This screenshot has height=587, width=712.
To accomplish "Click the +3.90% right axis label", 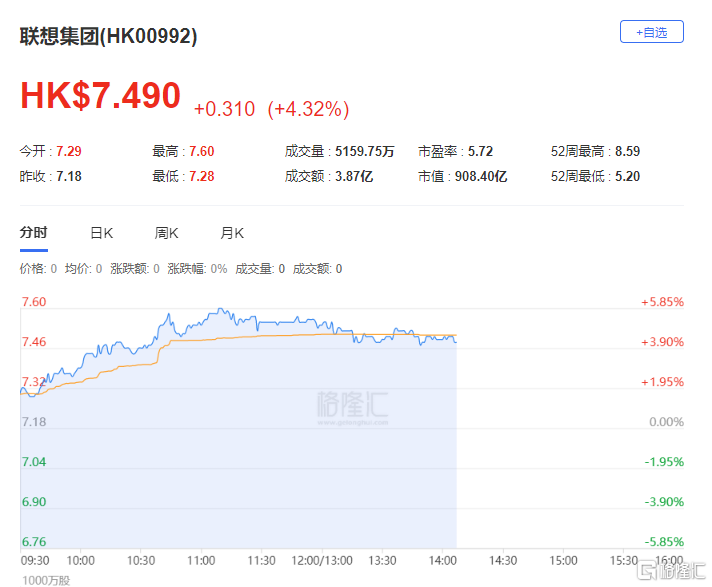I will click(663, 342).
